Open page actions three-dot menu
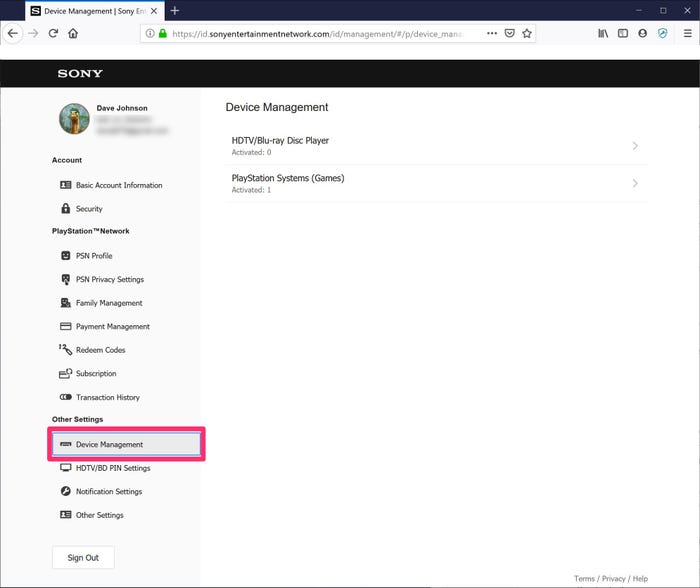700x588 pixels. (492, 33)
